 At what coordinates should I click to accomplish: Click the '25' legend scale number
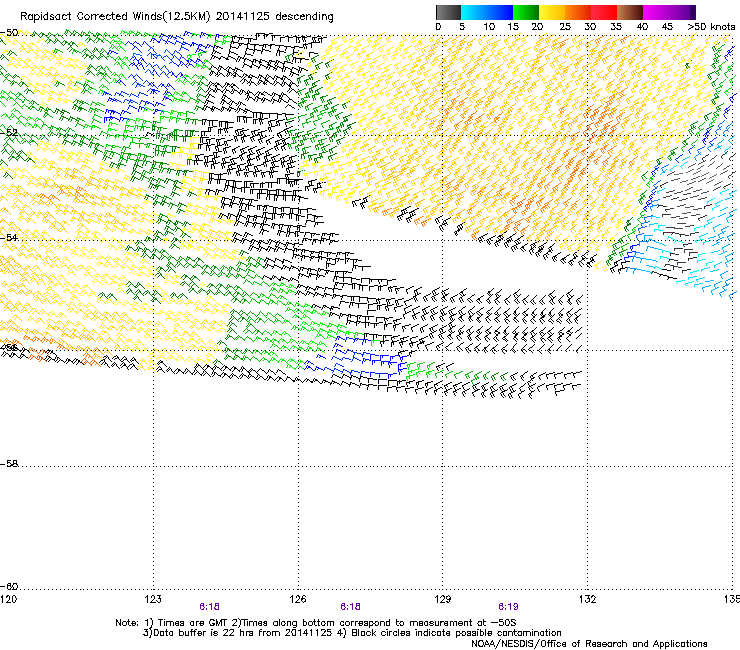(565, 27)
